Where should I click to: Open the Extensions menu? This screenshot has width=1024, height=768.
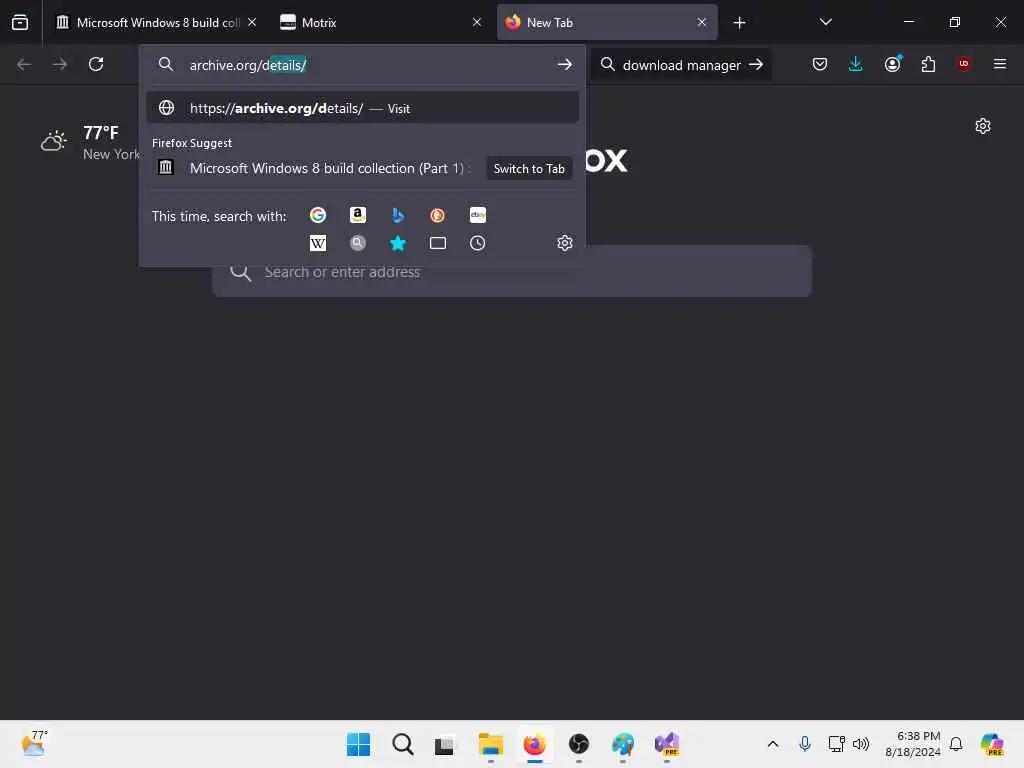928,64
